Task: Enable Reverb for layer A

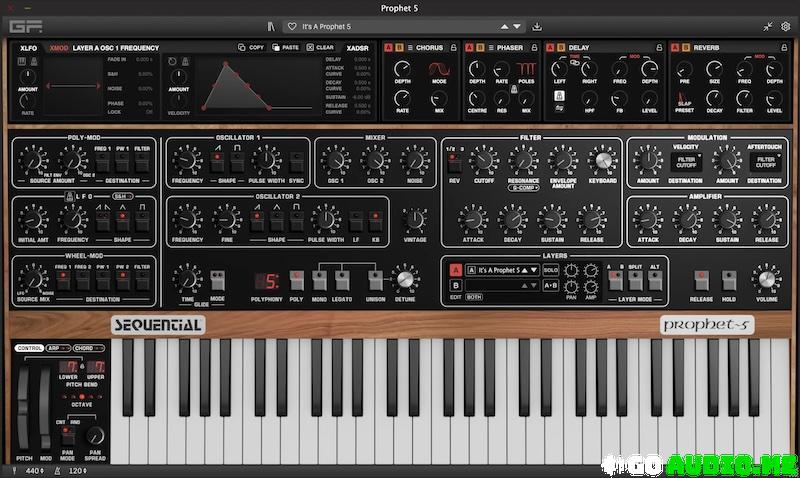Action: tap(674, 47)
